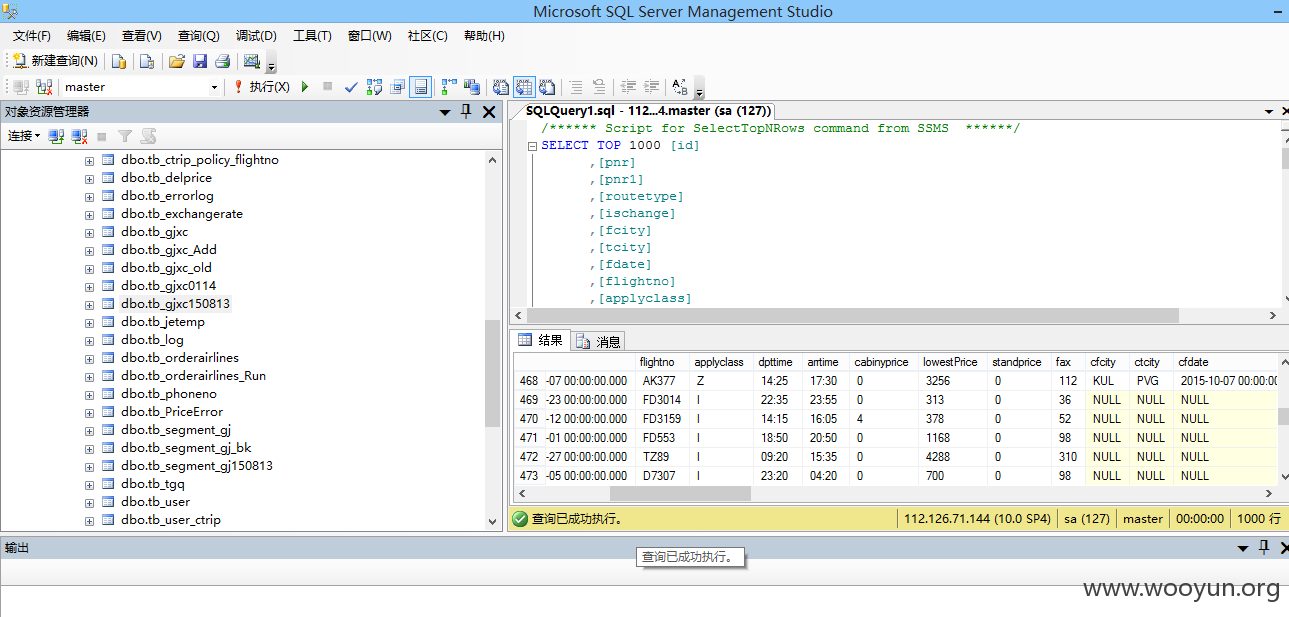Open the 文件(F) menu
1289x617 pixels.
pos(32,35)
